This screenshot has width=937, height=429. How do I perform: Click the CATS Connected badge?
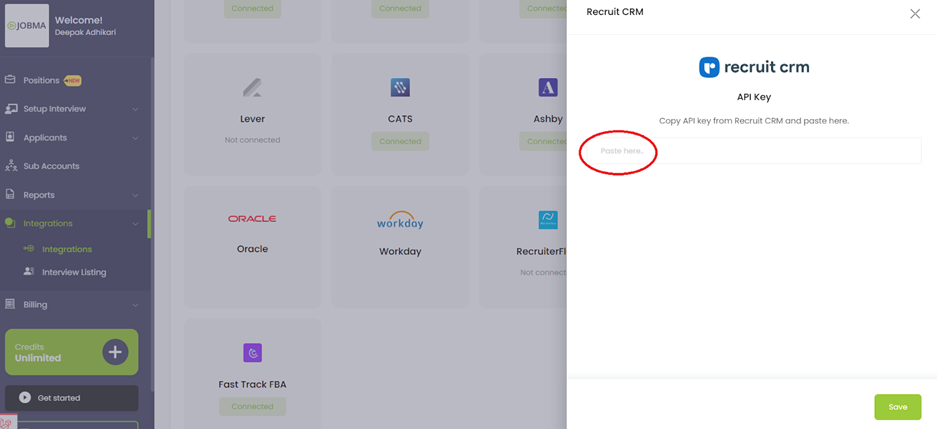click(x=400, y=142)
